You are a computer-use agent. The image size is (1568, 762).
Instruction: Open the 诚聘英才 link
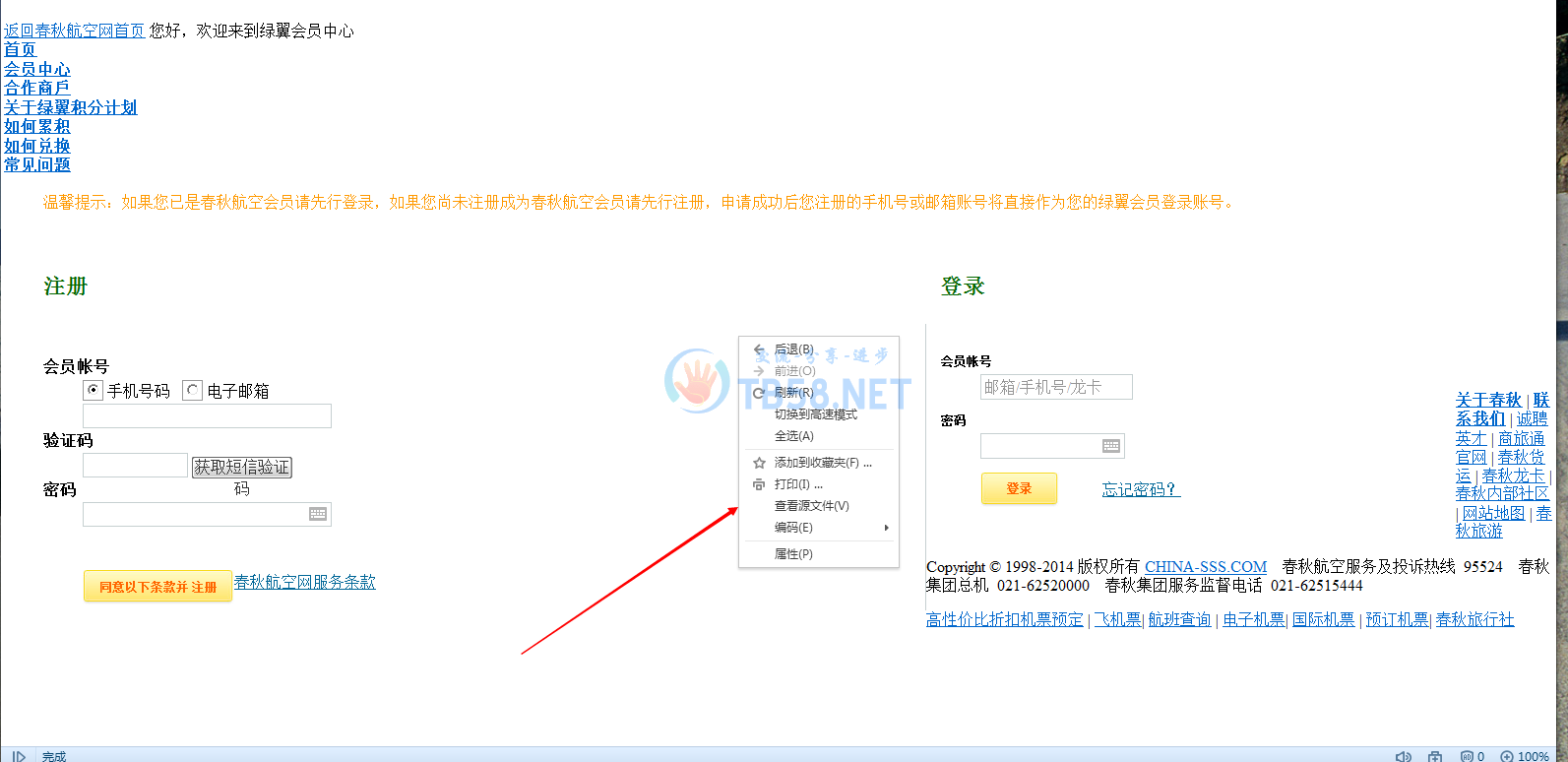(1532, 419)
